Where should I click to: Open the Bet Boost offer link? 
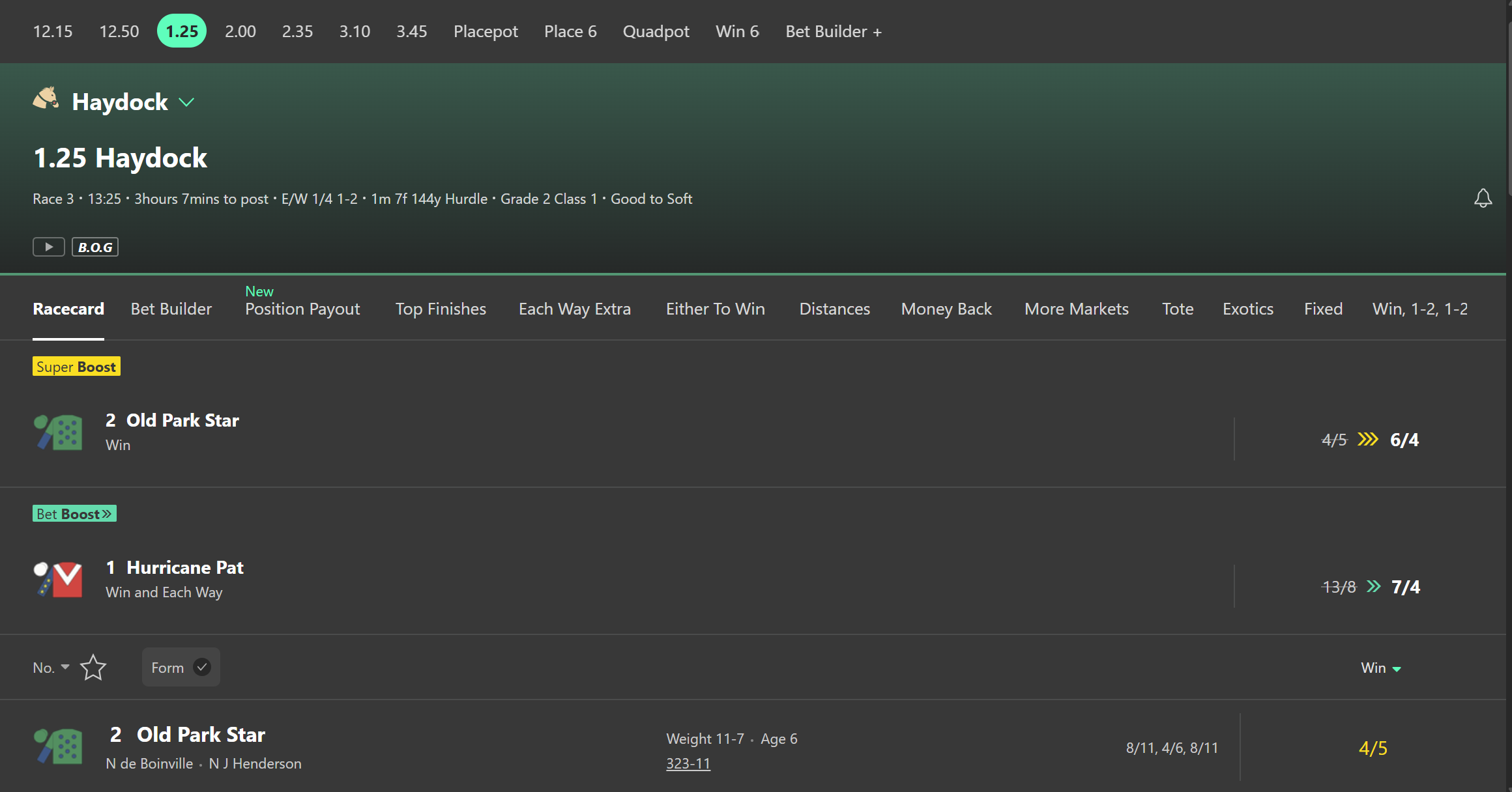(74, 513)
